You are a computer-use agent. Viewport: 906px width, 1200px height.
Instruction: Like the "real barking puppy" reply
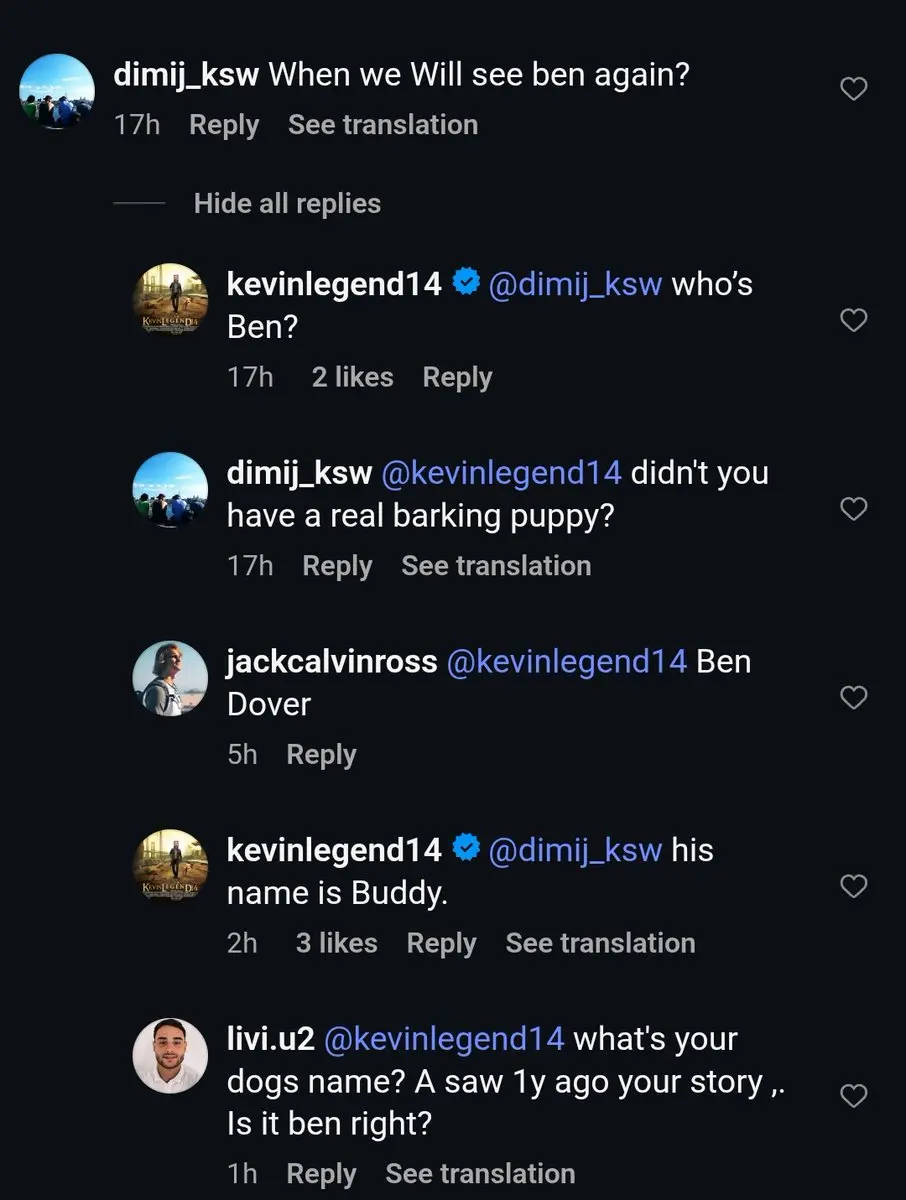(x=853, y=509)
